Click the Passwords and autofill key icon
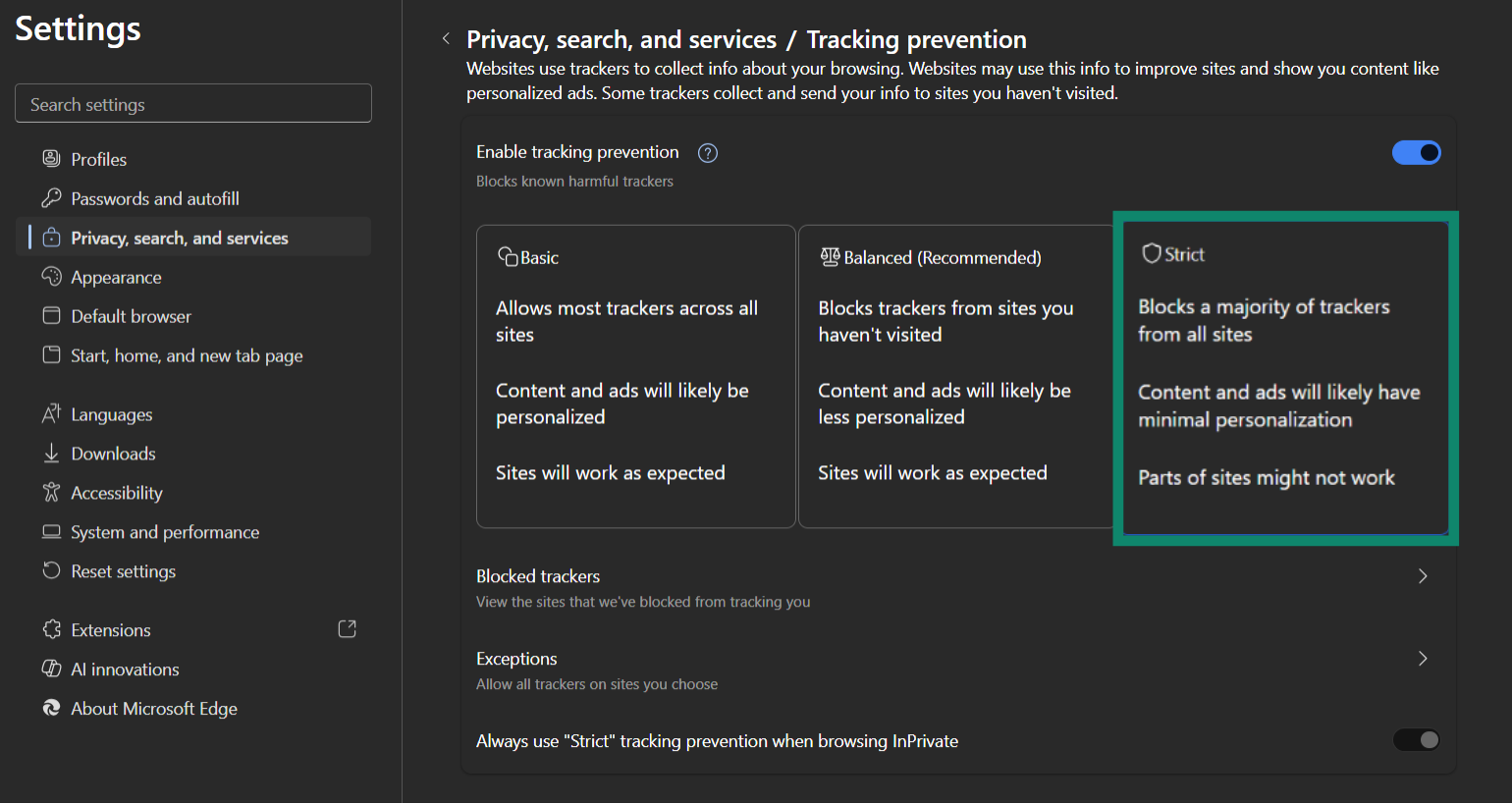Screen dimensions: 1512x804 pos(51,198)
